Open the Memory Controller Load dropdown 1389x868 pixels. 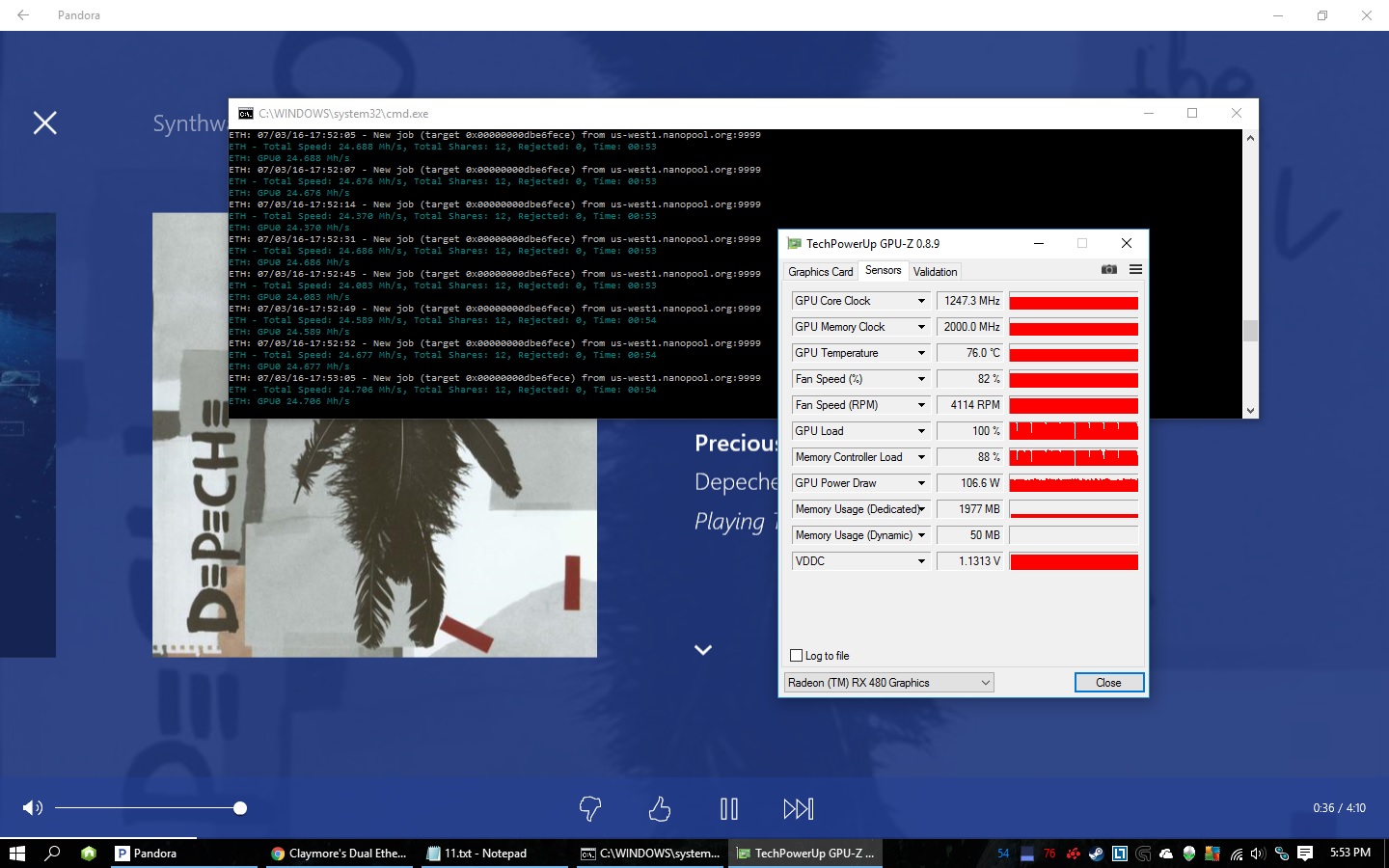point(920,457)
